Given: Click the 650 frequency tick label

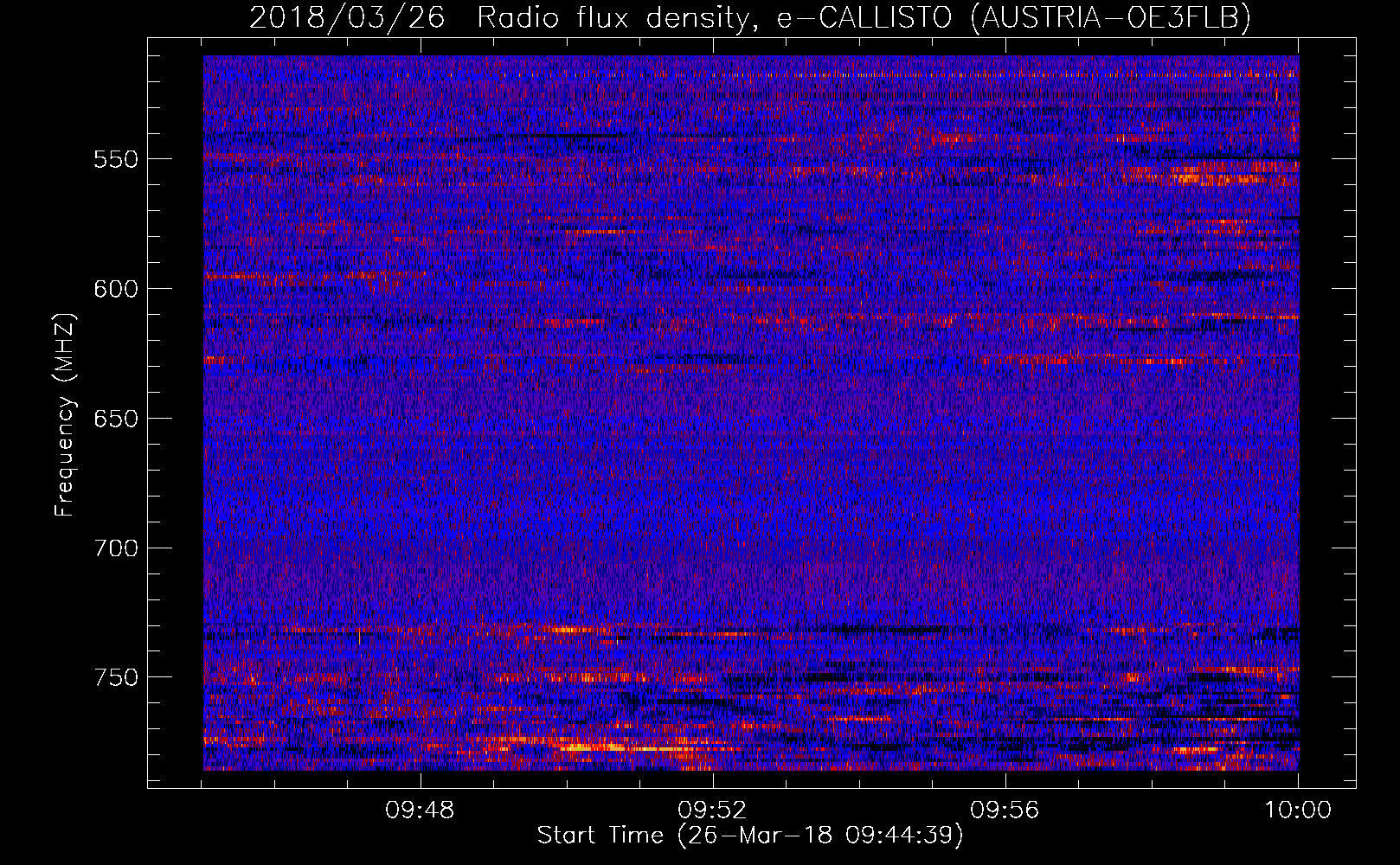Looking at the screenshot, I should point(116,419).
